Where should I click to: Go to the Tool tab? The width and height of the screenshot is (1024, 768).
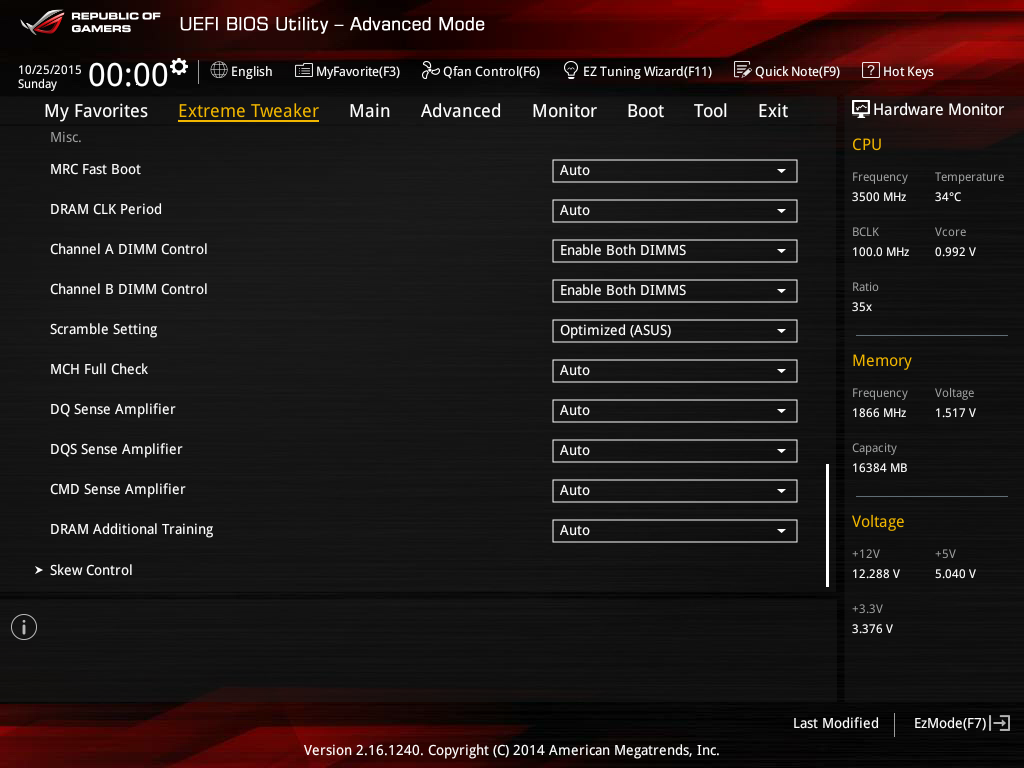711,111
